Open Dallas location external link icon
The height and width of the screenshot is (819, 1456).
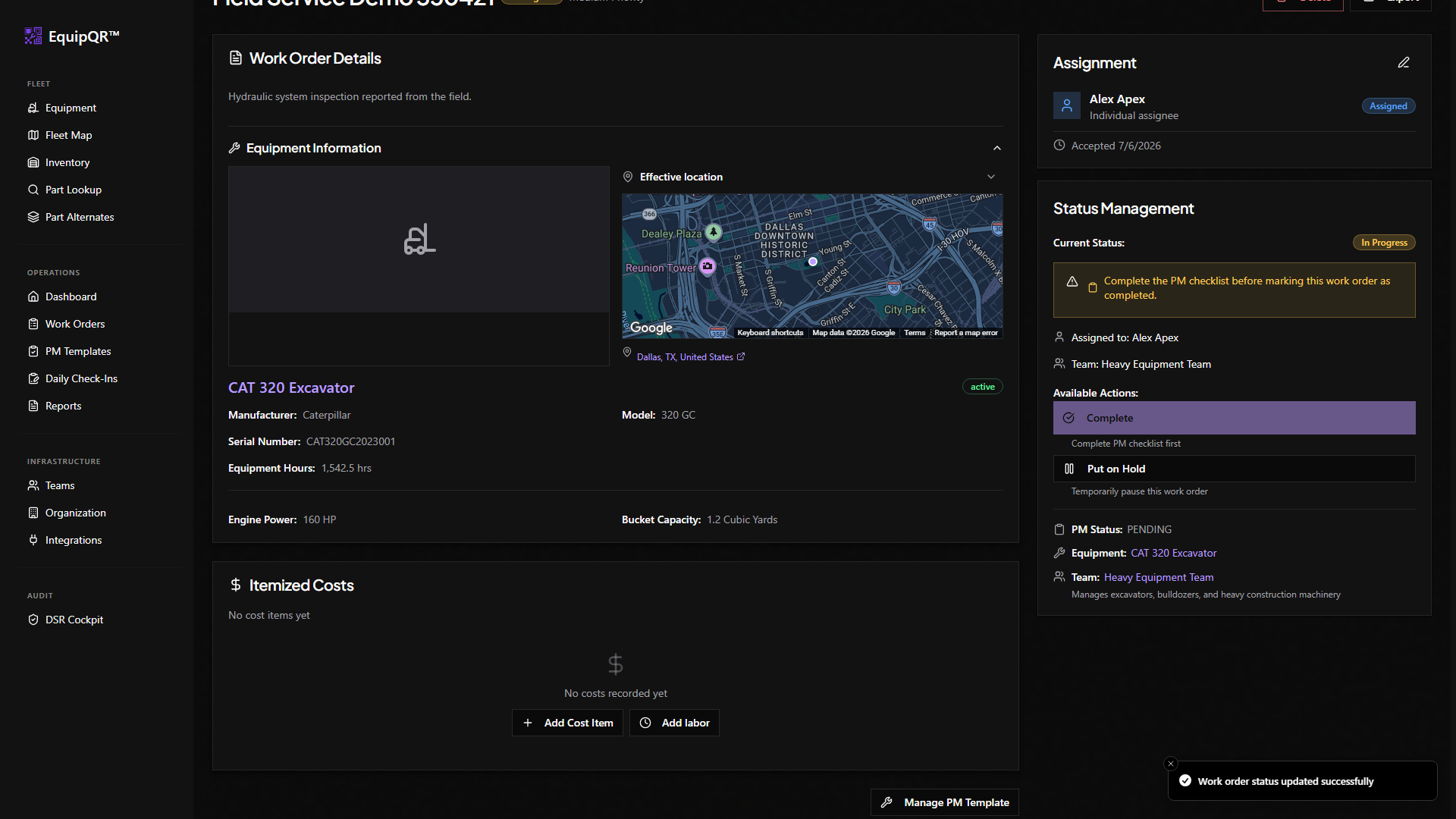pos(741,356)
